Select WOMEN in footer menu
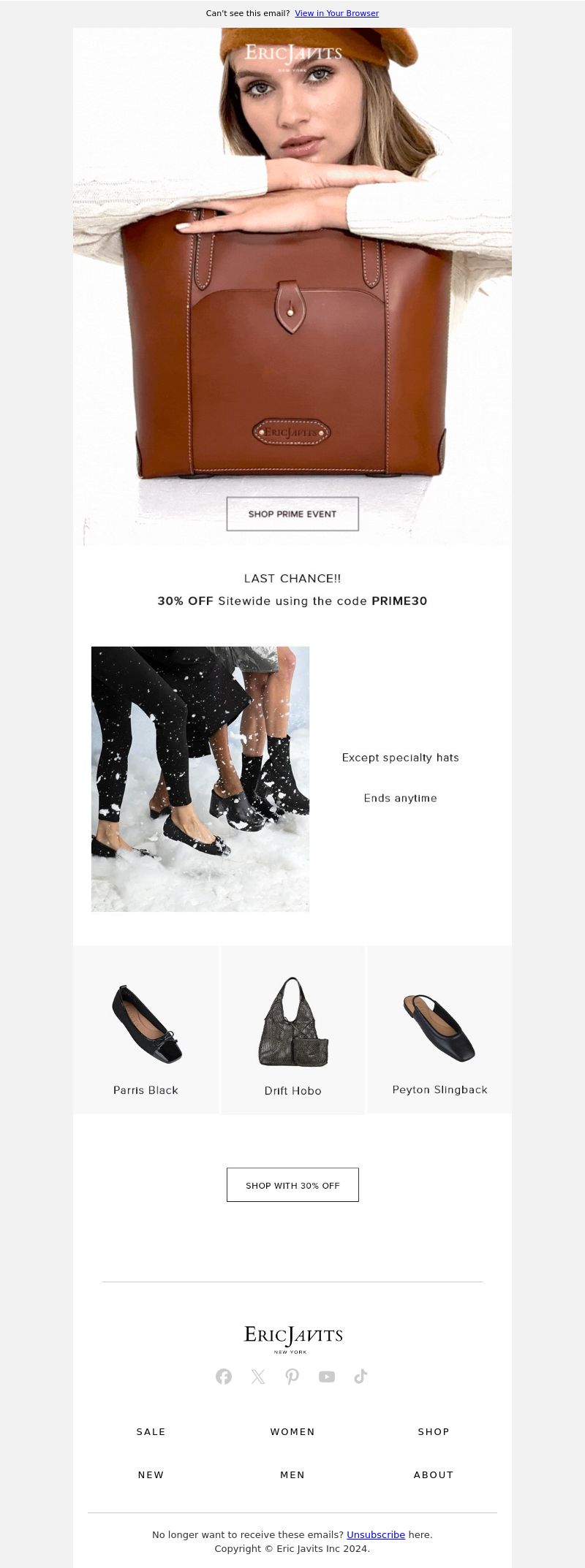This screenshot has height=1568, width=585. 292,1431
